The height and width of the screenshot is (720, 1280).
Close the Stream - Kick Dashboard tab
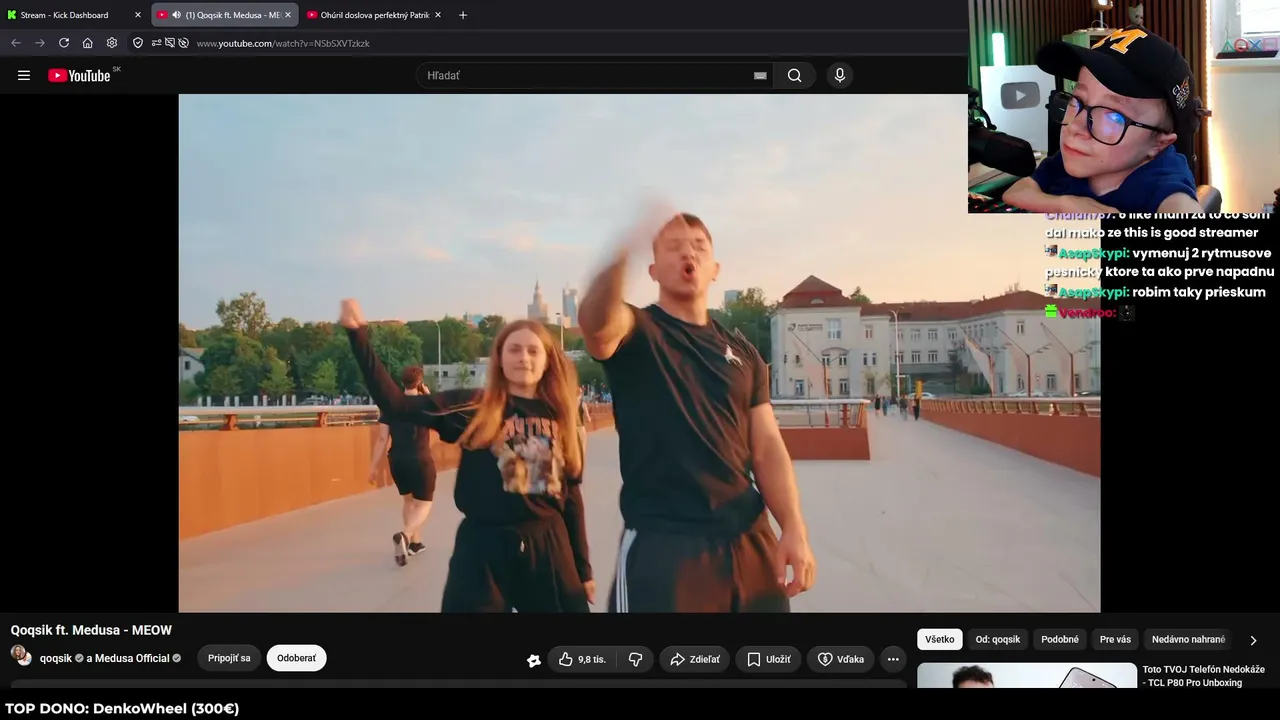point(138,15)
